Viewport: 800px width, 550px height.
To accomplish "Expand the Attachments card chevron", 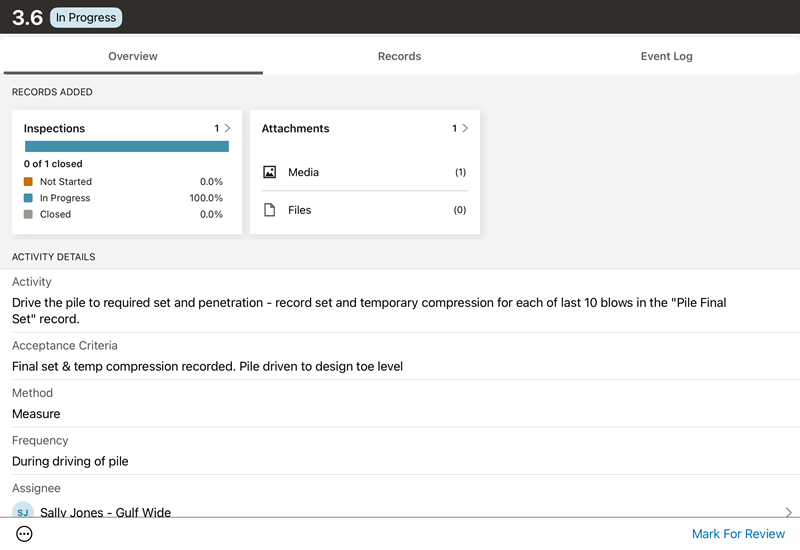I will click(465, 128).
